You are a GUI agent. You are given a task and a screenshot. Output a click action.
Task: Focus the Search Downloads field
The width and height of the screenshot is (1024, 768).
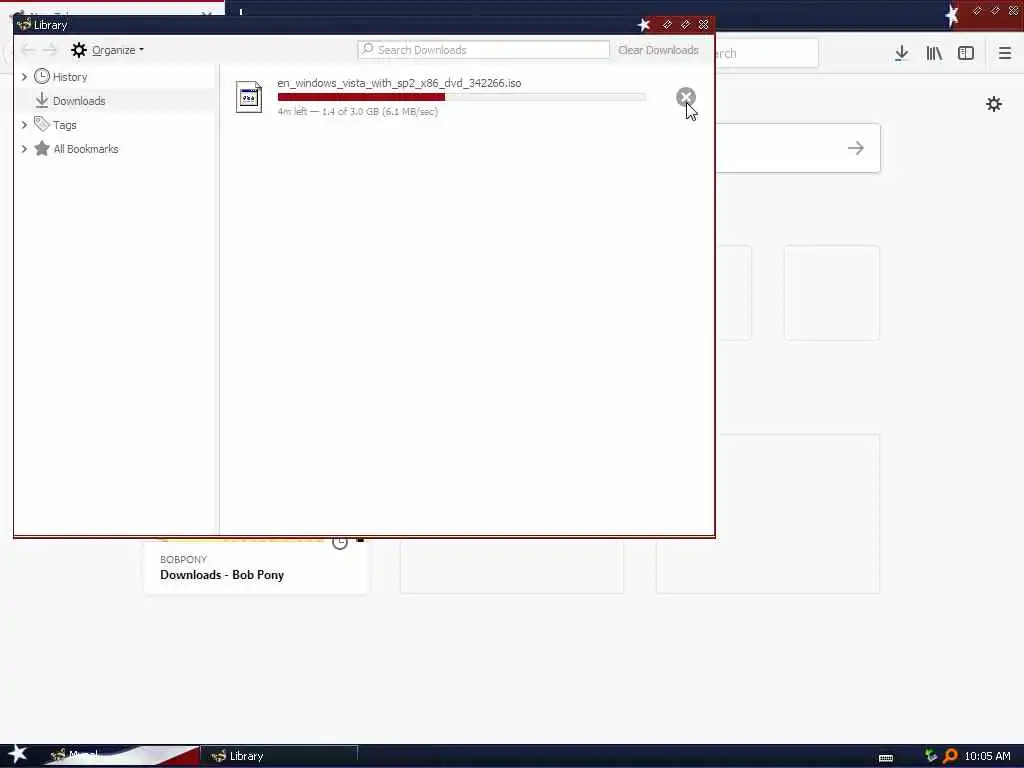[x=483, y=50]
